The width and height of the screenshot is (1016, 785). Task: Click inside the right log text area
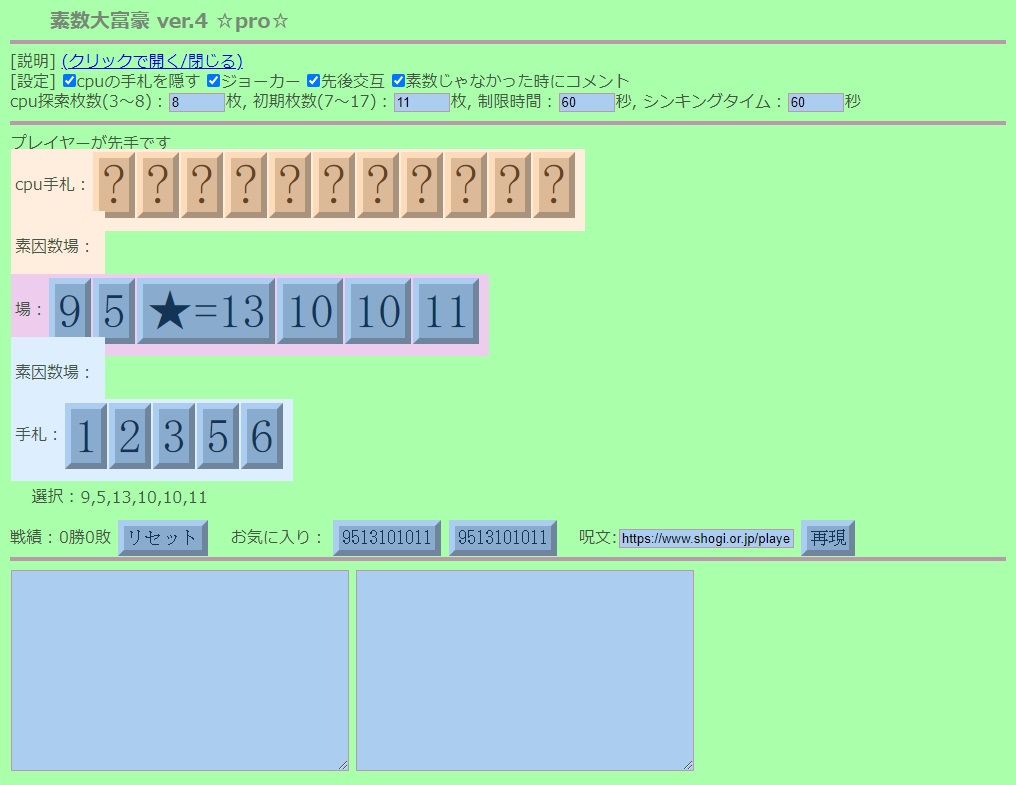(525, 670)
